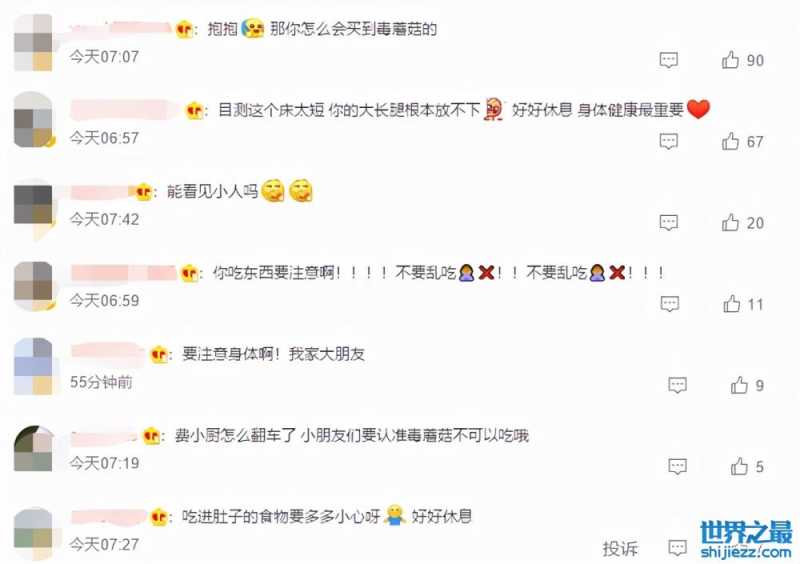
Task: Reply to '要注意身体啊' comment
Action: (678, 385)
